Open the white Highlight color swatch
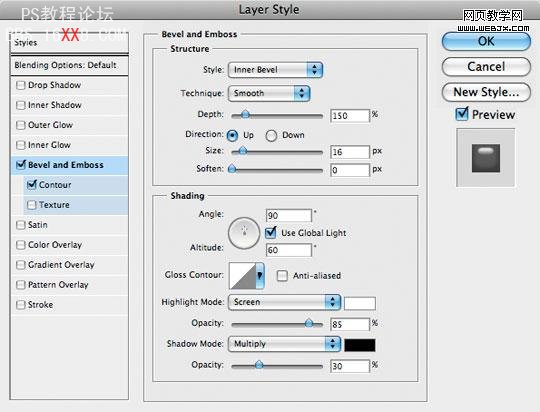 360,303
